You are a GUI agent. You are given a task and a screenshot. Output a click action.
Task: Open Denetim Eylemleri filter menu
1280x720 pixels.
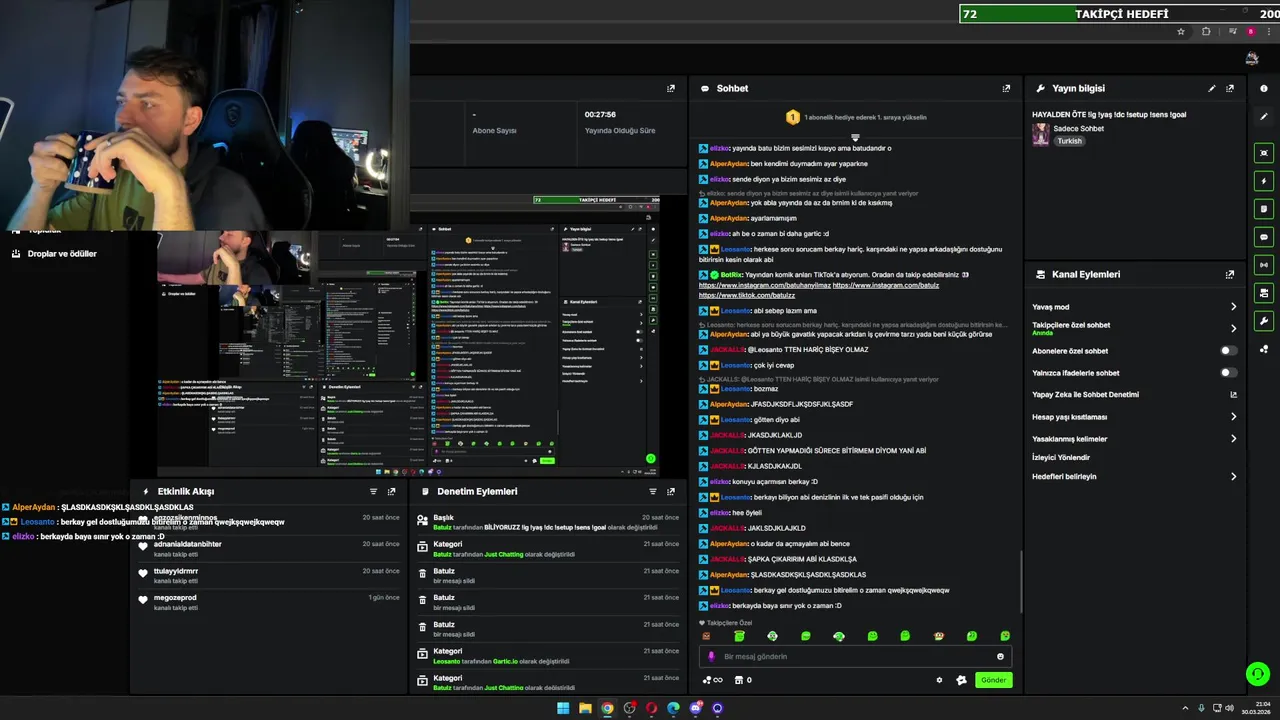tap(653, 491)
